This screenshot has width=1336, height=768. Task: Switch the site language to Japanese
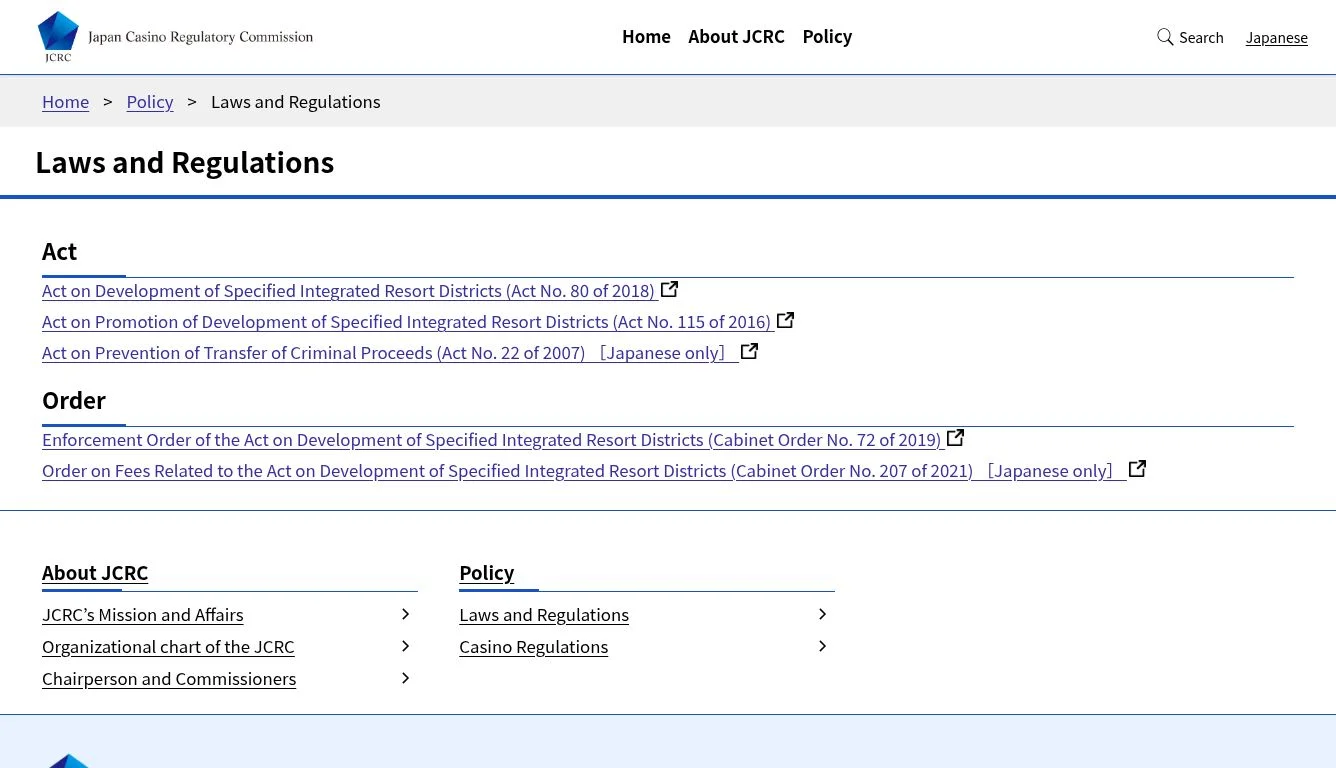pos(1277,37)
